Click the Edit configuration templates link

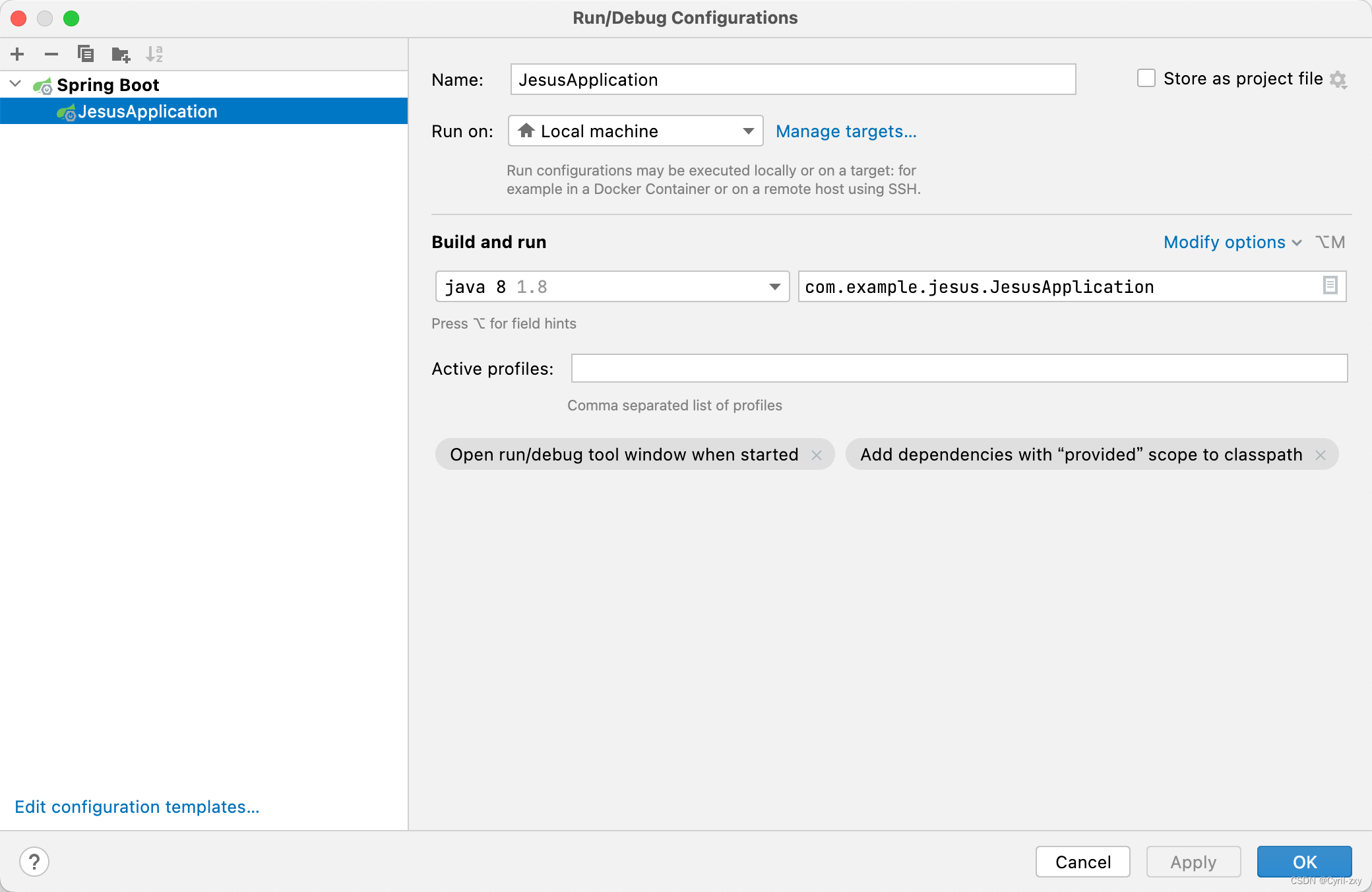pos(138,807)
